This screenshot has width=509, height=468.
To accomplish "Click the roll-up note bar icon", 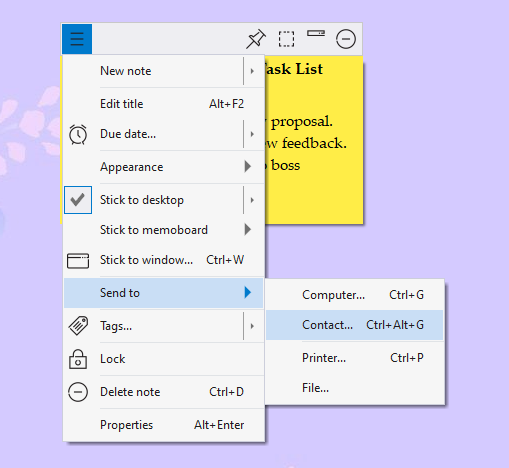I will click(316, 33).
